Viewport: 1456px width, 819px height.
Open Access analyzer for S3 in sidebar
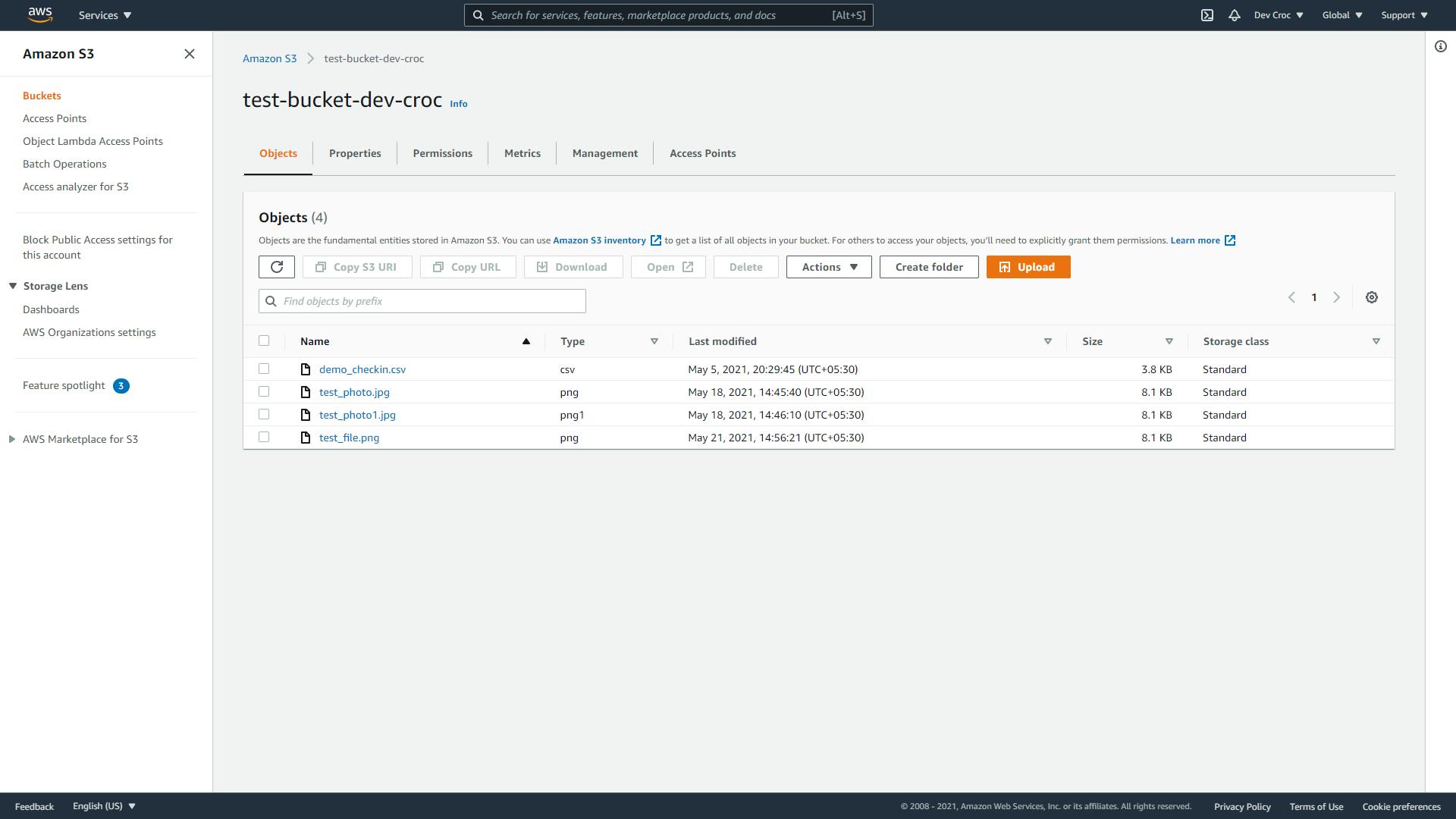tap(76, 187)
